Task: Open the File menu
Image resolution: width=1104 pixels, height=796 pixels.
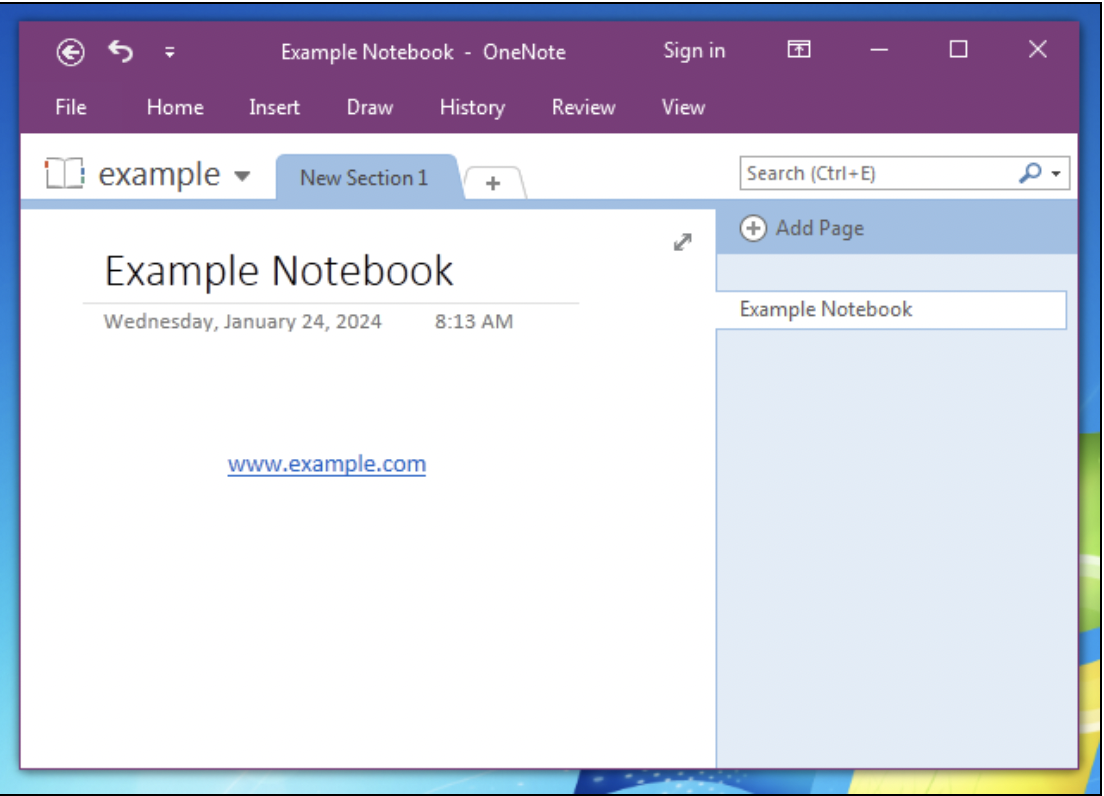Action: pyautogui.click(x=70, y=107)
